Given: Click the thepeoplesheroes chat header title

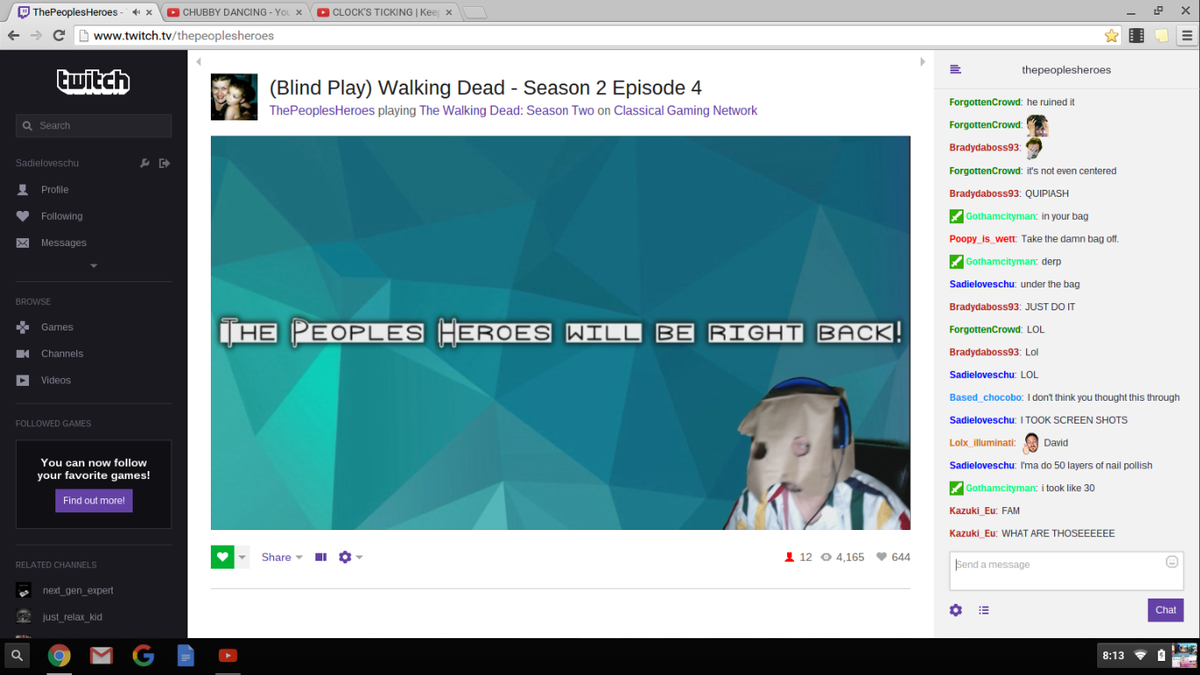Looking at the screenshot, I should coord(1066,70).
